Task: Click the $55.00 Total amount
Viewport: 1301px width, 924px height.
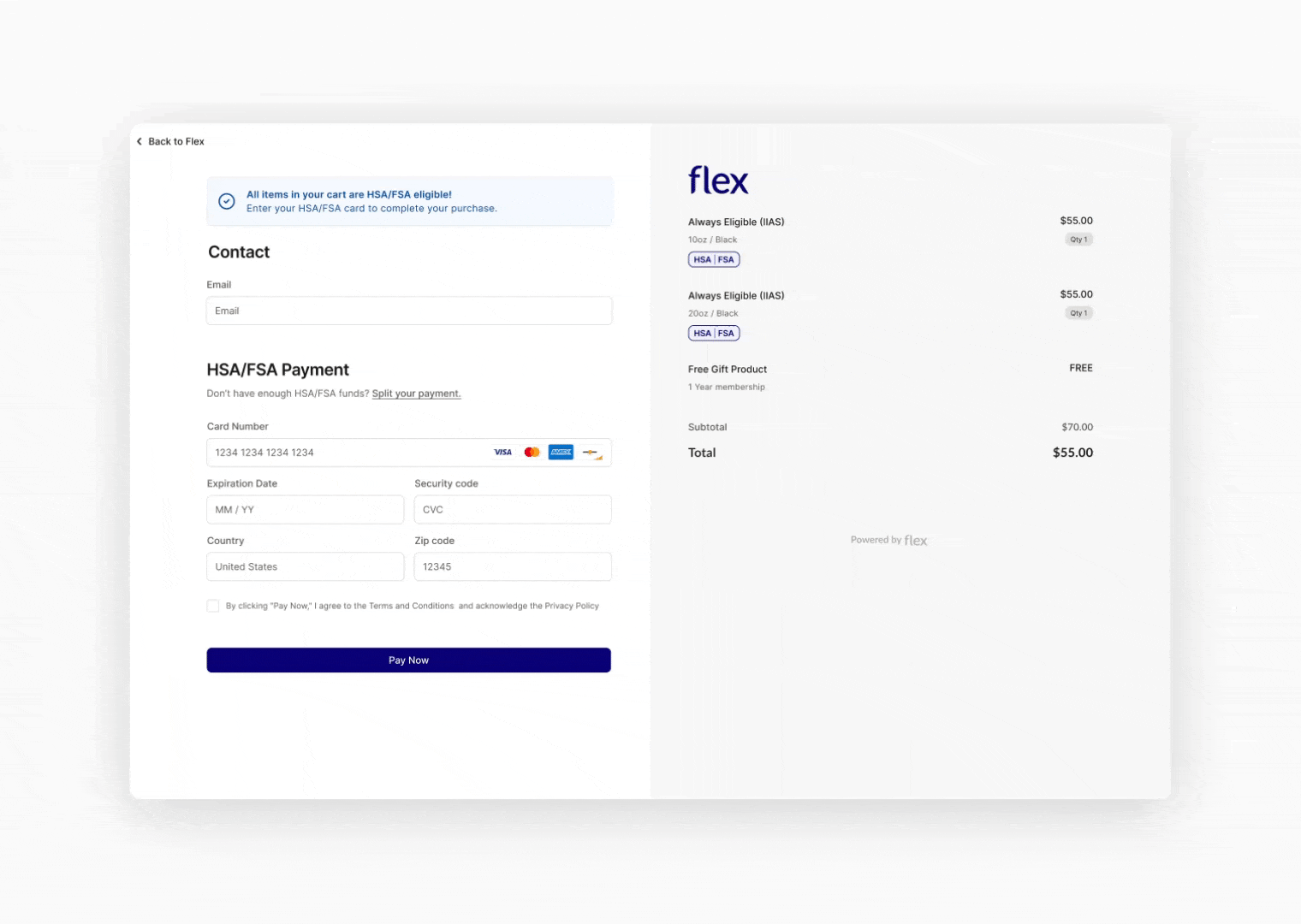Action: [x=1073, y=453]
